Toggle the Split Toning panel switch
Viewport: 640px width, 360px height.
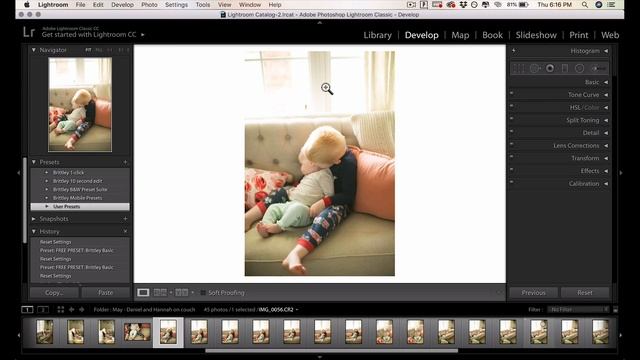[x=512, y=119]
